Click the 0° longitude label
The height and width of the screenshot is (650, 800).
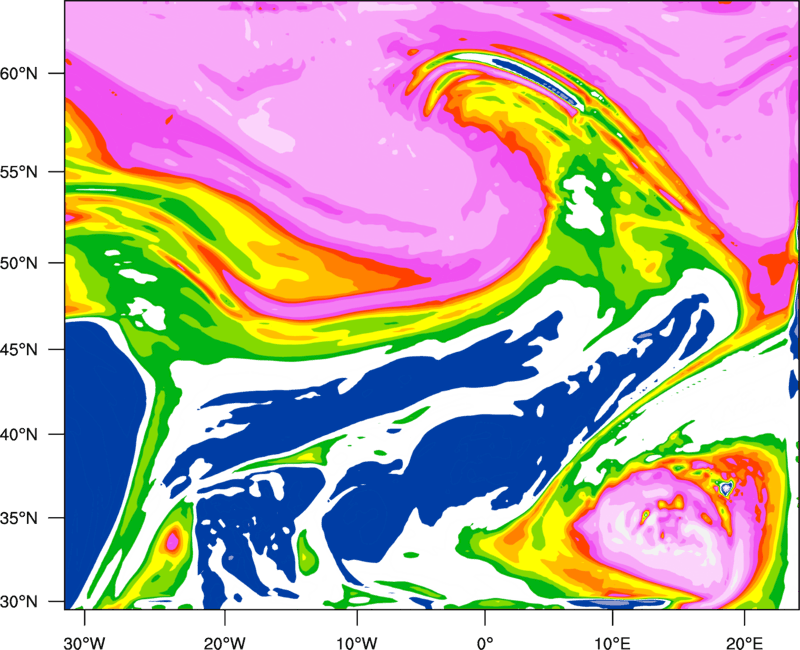coord(485,643)
